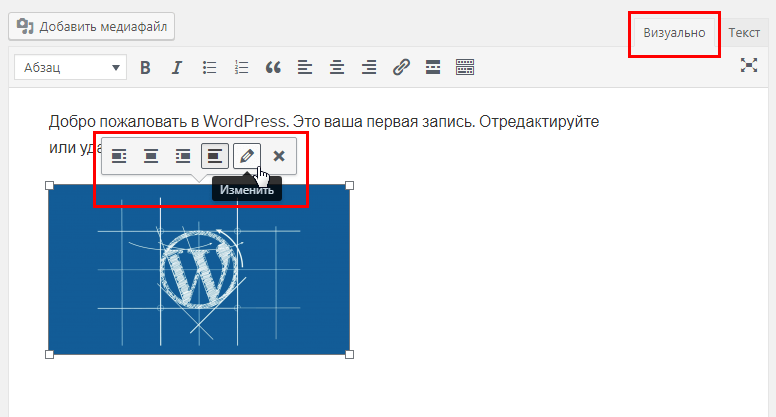
Task: Align text left in main toolbar
Action: point(305,67)
